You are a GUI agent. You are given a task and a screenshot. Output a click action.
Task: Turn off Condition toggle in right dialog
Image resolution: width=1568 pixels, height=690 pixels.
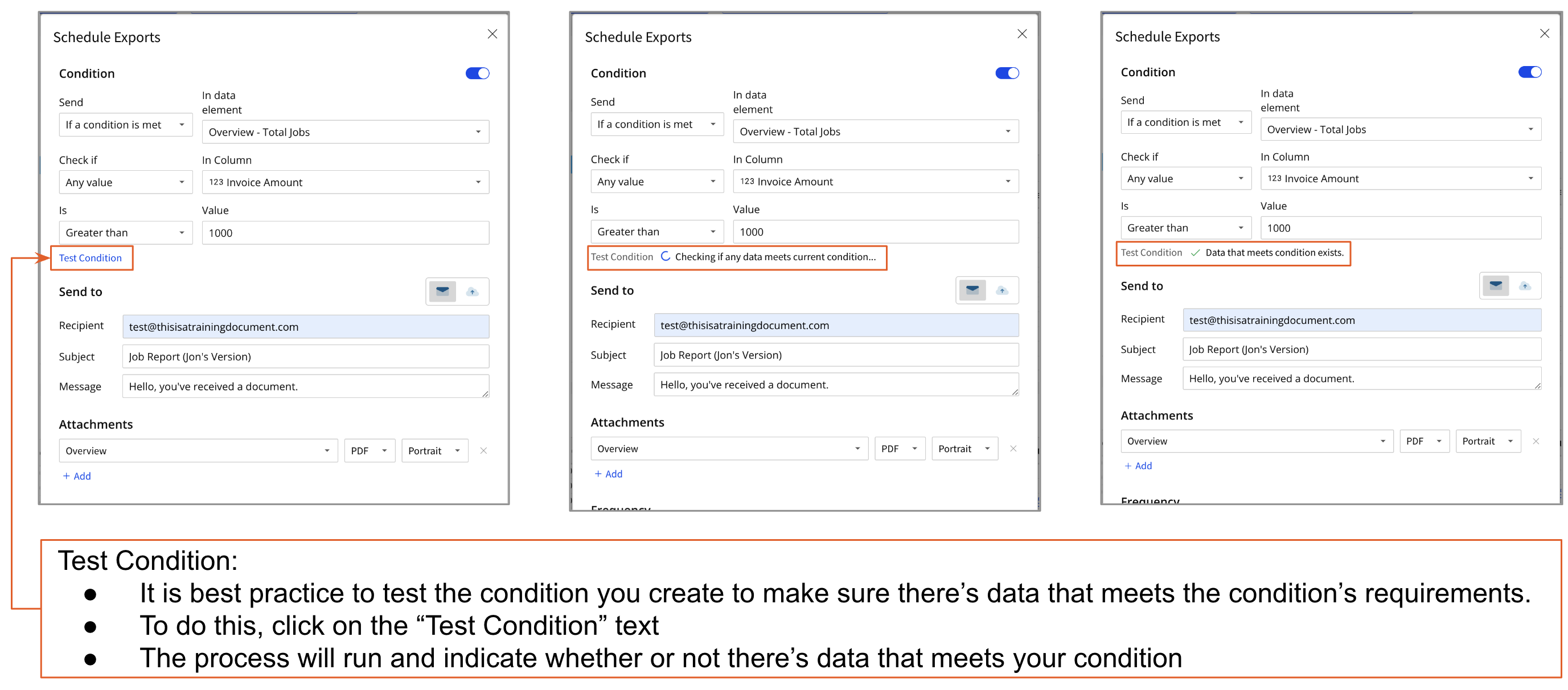point(1530,72)
